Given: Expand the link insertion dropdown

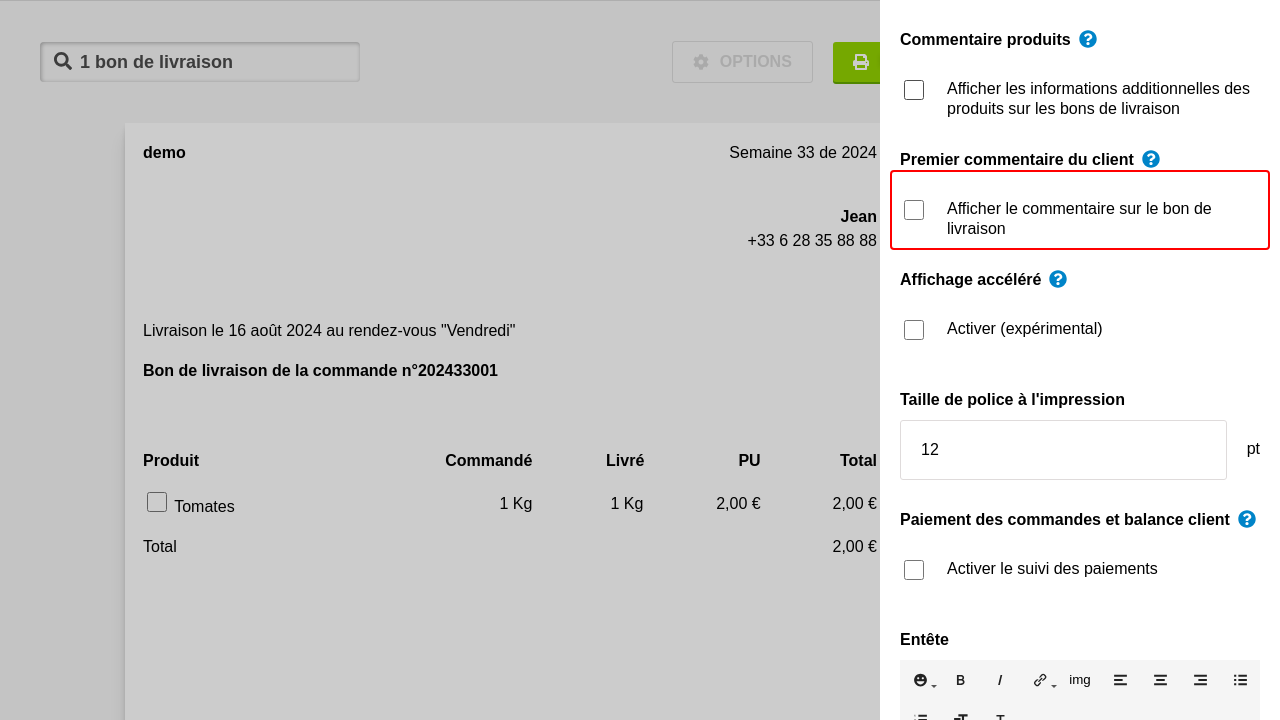Looking at the screenshot, I should (x=1044, y=680).
